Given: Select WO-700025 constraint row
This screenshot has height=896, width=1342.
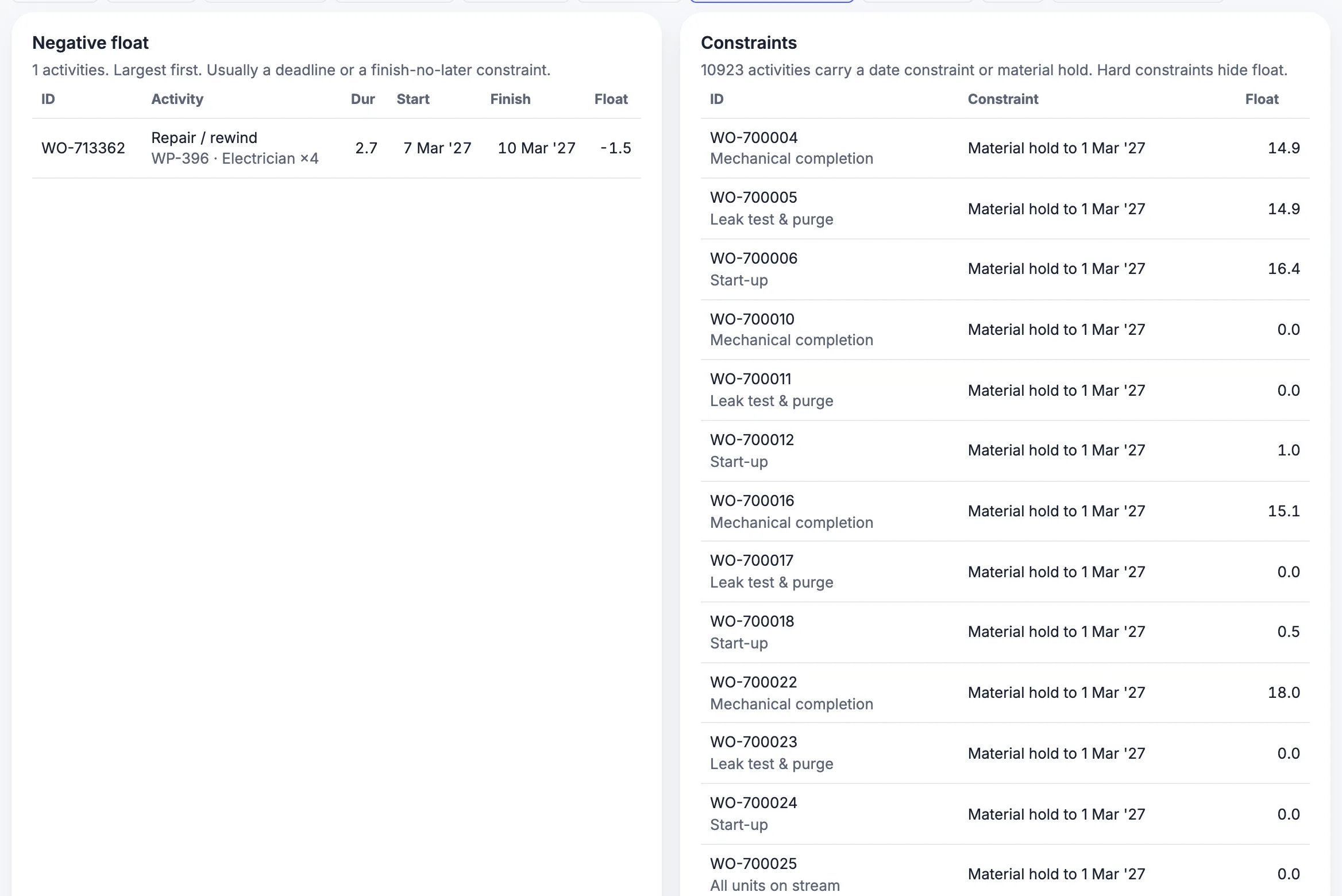Looking at the screenshot, I should click(x=1005, y=871).
